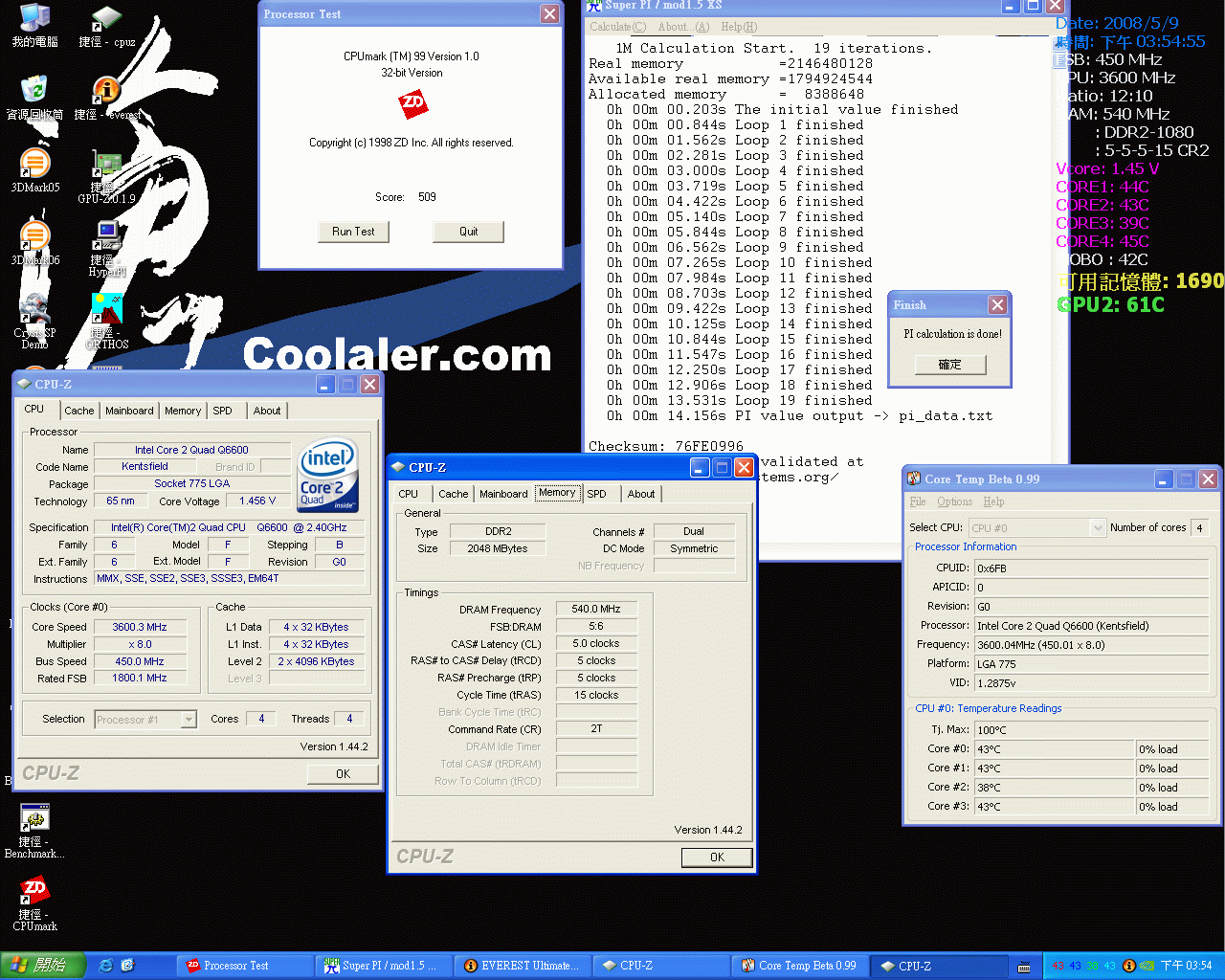
Task: Open Calculate menu in Super PI
Action: tap(617, 27)
